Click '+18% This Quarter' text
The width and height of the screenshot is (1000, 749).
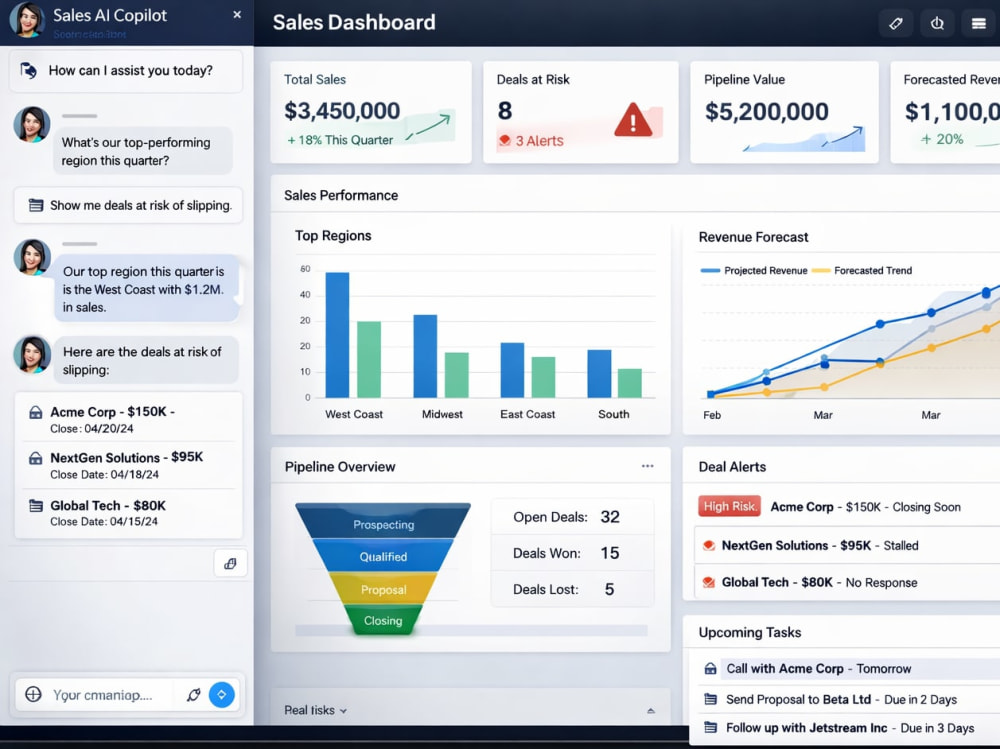[x=340, y=140]
